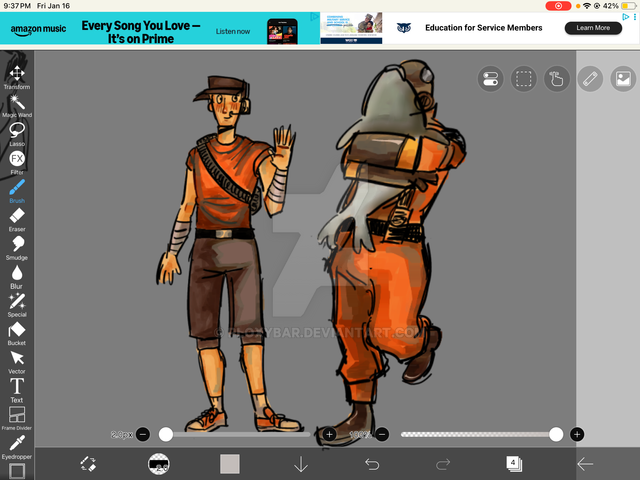This screenshot has height=480, width=640.
Task: Select the Transform tool
Action: point(17,74)
